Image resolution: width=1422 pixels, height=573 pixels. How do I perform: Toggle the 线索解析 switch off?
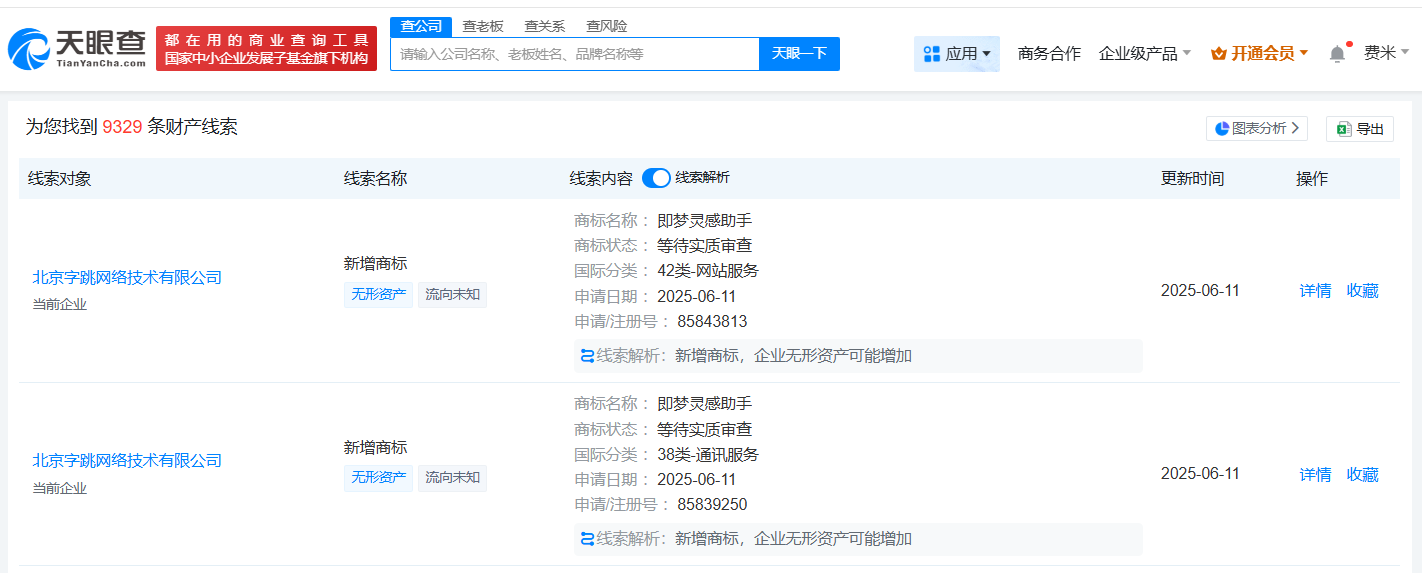[656, 178]
